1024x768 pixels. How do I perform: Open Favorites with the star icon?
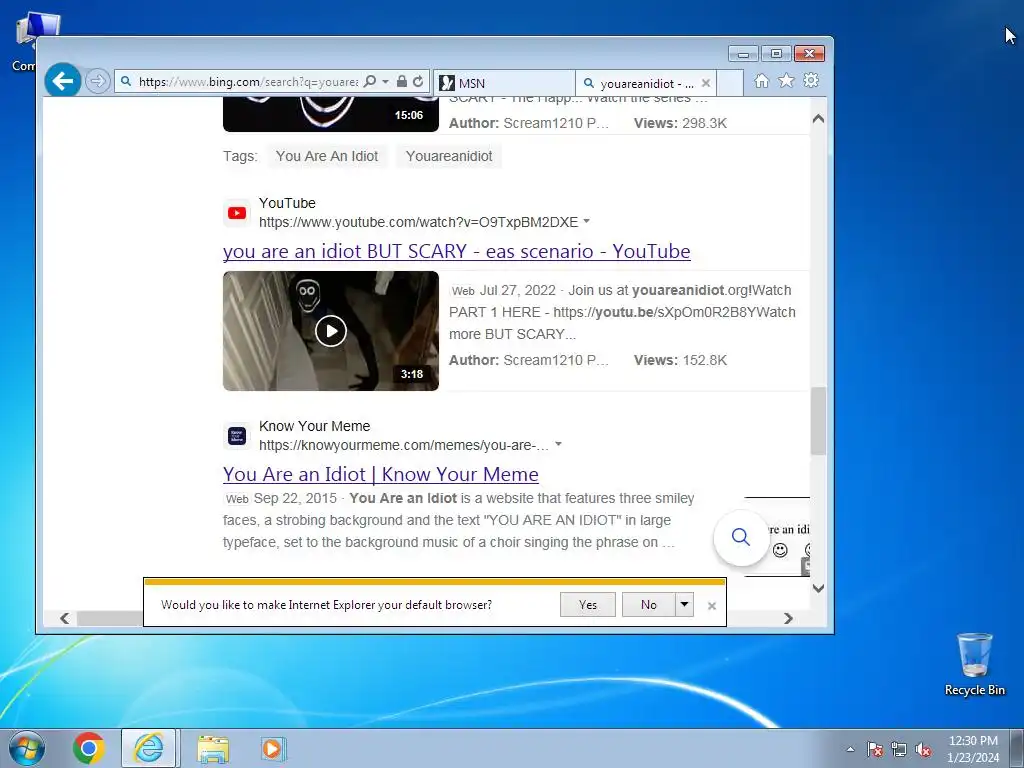pyautogui.click(x=786, y=80)
